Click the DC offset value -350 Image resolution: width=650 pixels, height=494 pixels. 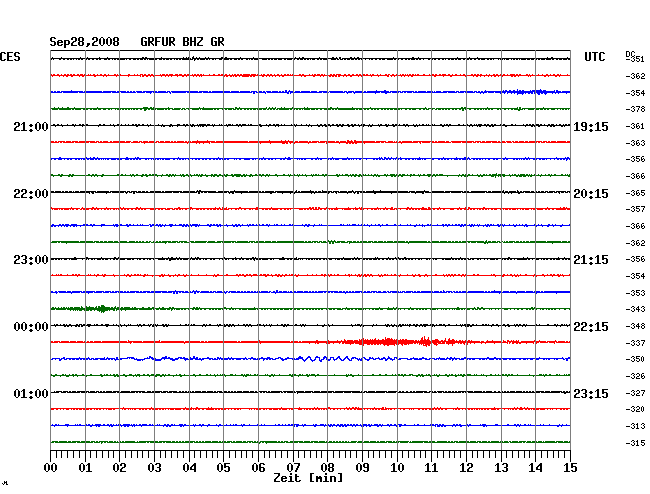coord(635,359)
